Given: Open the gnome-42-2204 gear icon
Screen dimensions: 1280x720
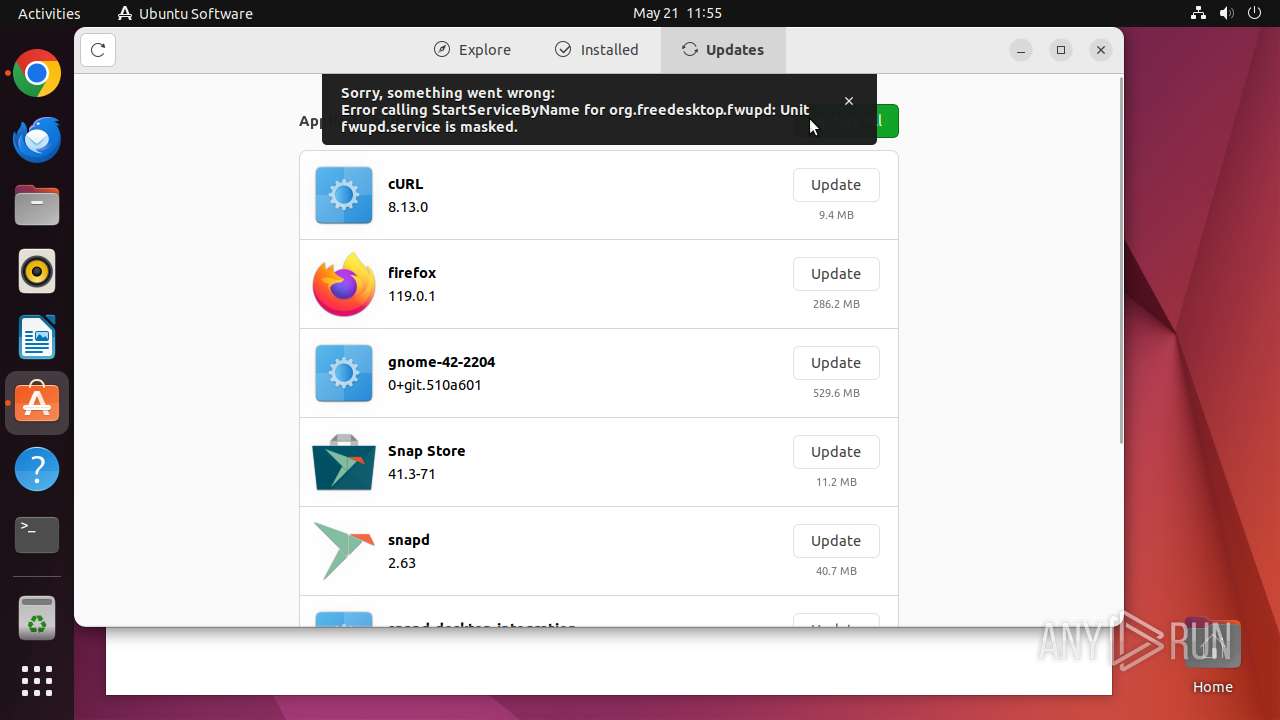Looking at the screenshot, I should 344,373.
